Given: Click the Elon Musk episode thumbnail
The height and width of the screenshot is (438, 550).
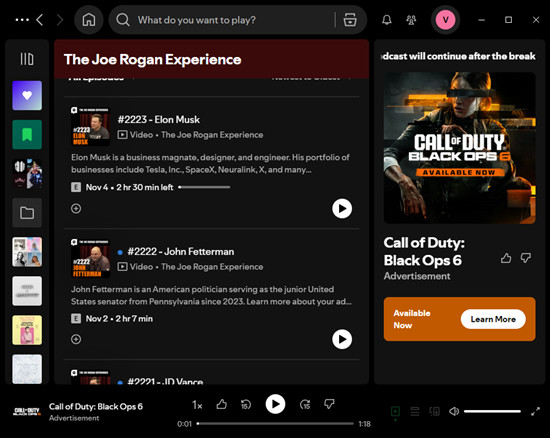Looking at the screenshot, I should coord(90,126).
